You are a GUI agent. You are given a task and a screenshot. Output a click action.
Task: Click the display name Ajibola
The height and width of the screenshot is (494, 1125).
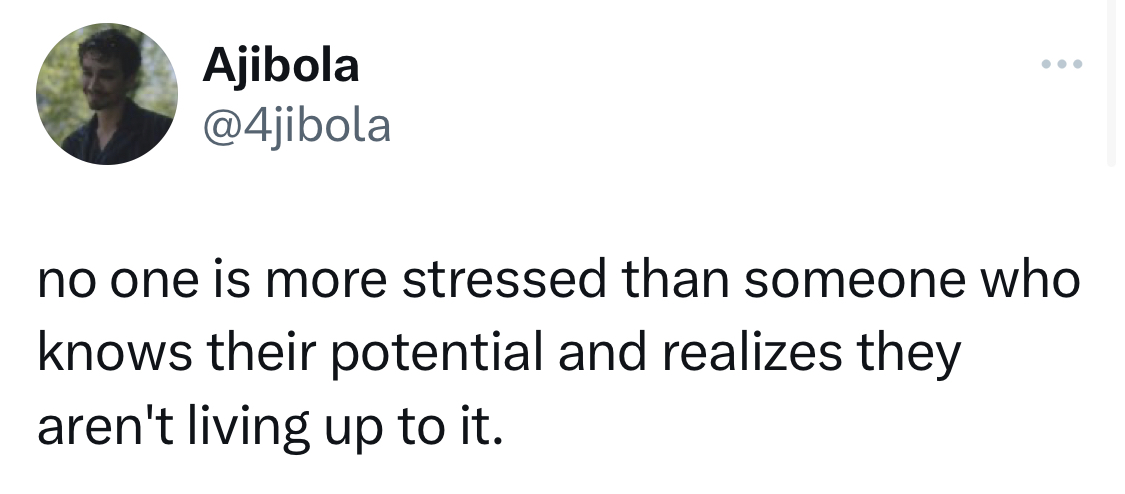coord(280,67)
